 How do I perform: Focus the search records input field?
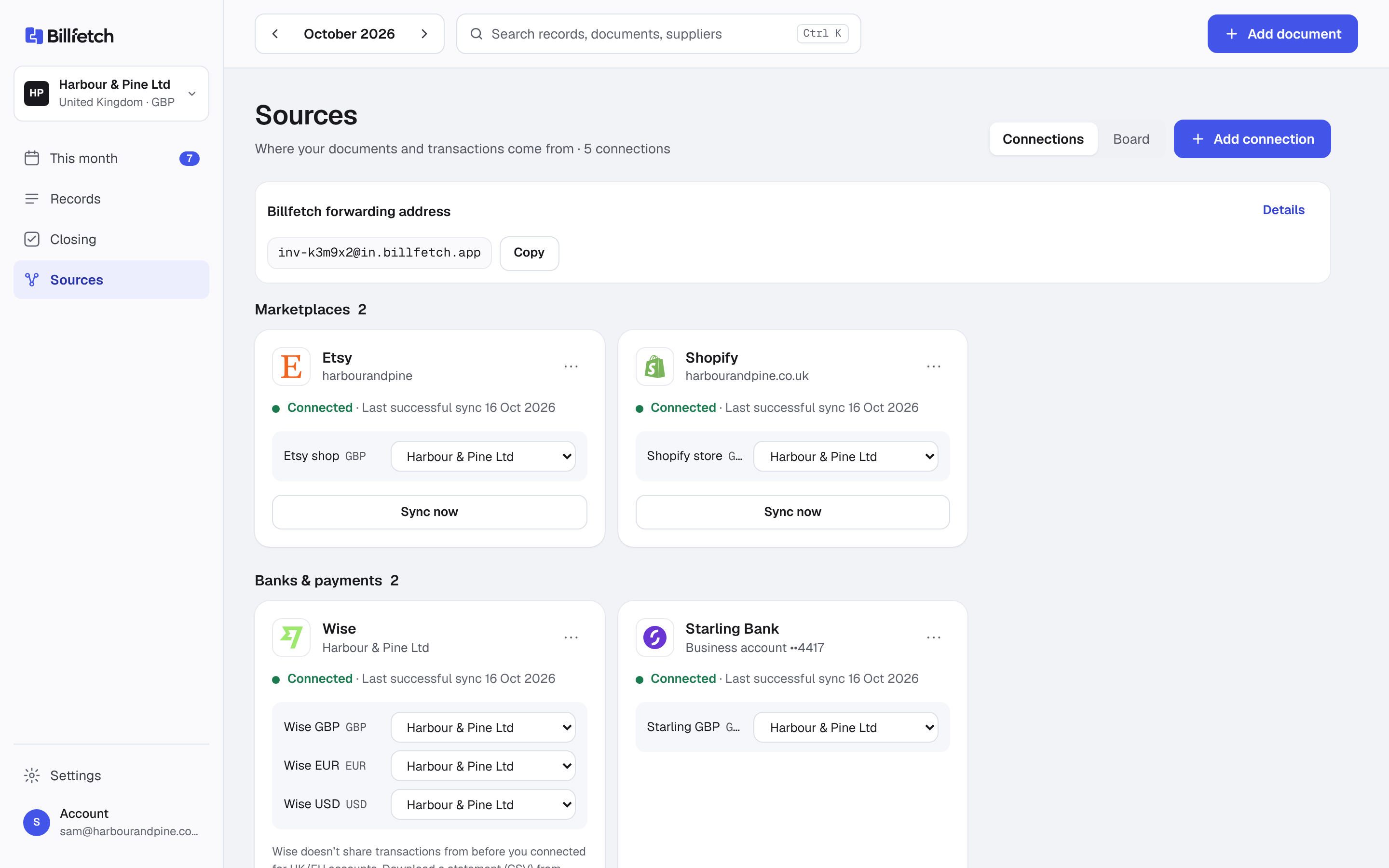(x=658, y=34)
